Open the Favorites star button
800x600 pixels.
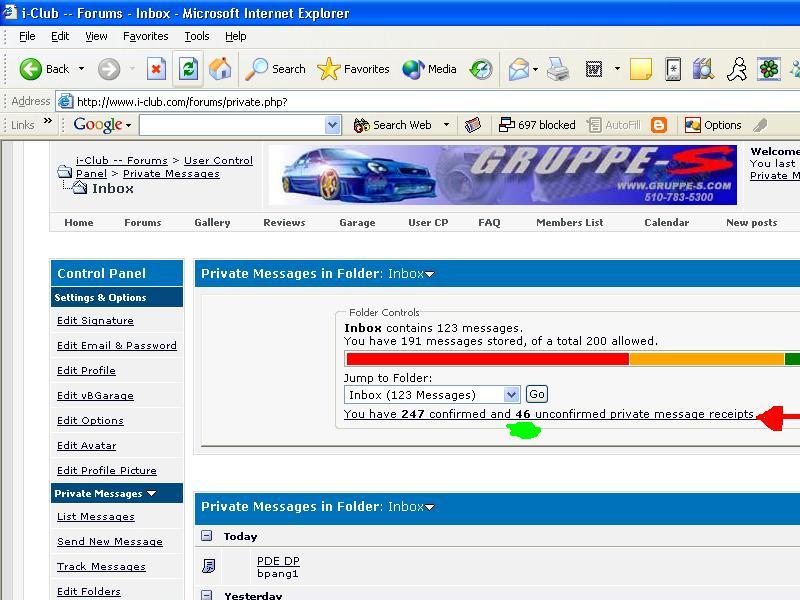(353, 69)
